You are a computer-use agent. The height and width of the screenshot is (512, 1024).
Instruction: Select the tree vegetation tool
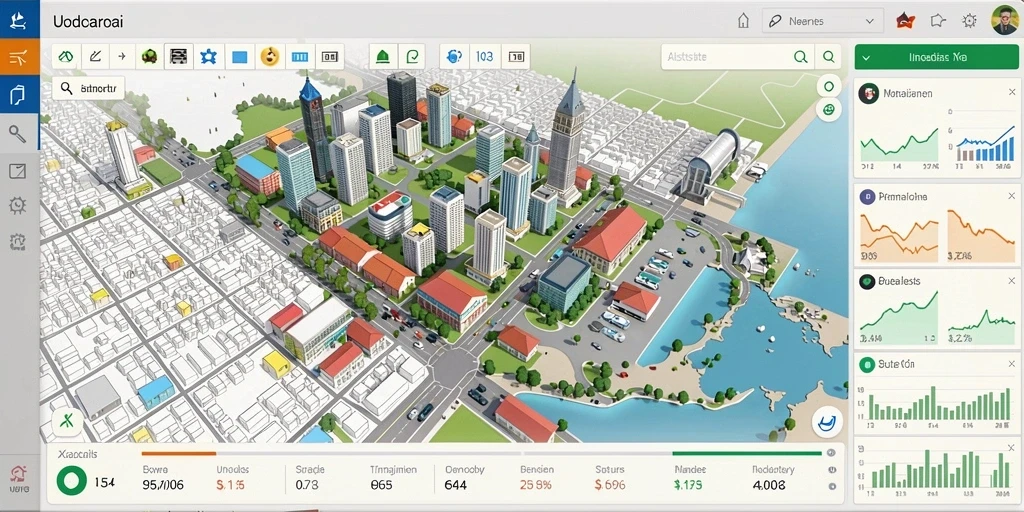(150, 57)
